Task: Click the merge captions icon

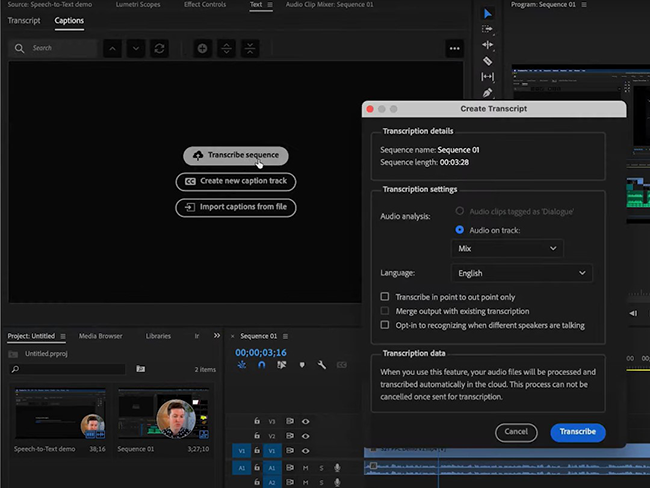Action: coord(250,49)
